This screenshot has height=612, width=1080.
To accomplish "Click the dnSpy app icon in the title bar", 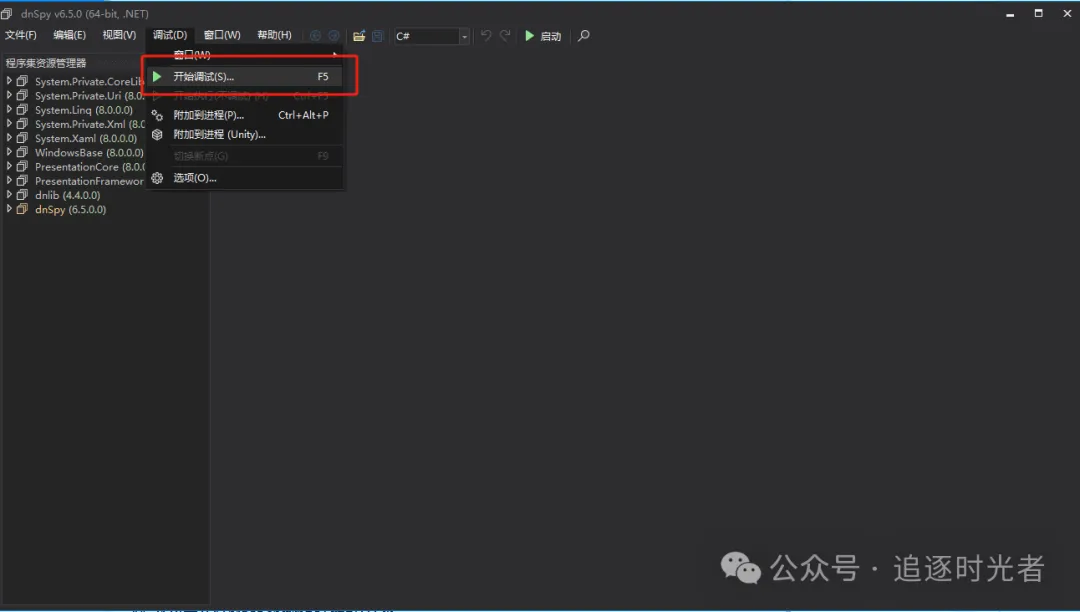I will [x=7, y=13].
